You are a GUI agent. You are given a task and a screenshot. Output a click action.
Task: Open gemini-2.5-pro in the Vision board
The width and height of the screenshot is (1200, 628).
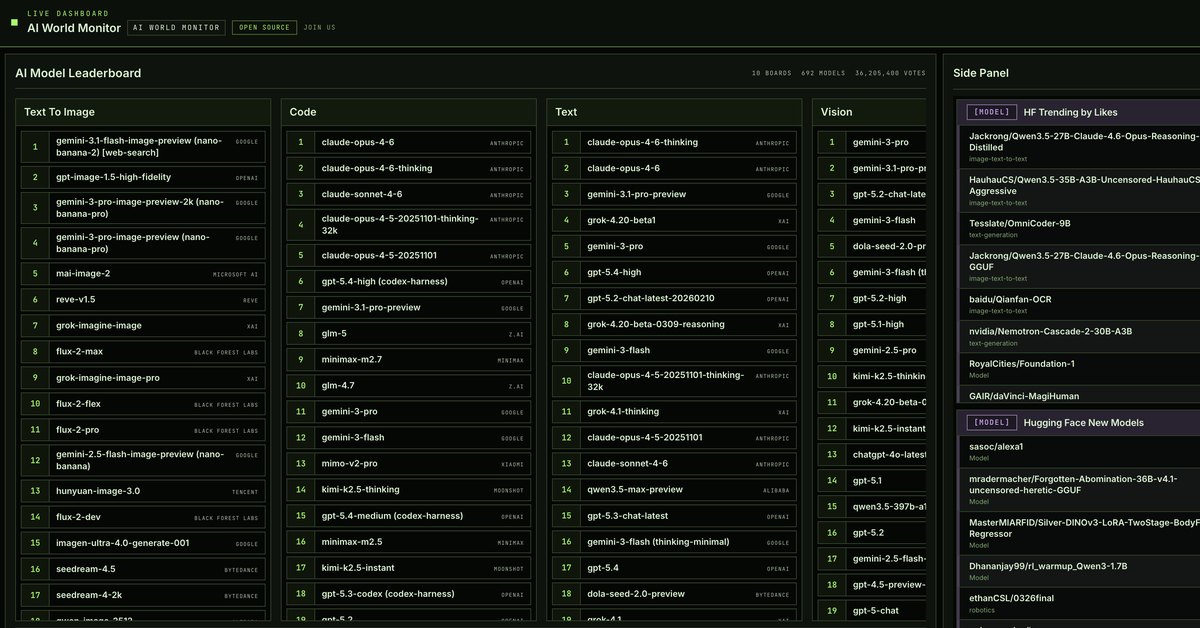[872, 351]
